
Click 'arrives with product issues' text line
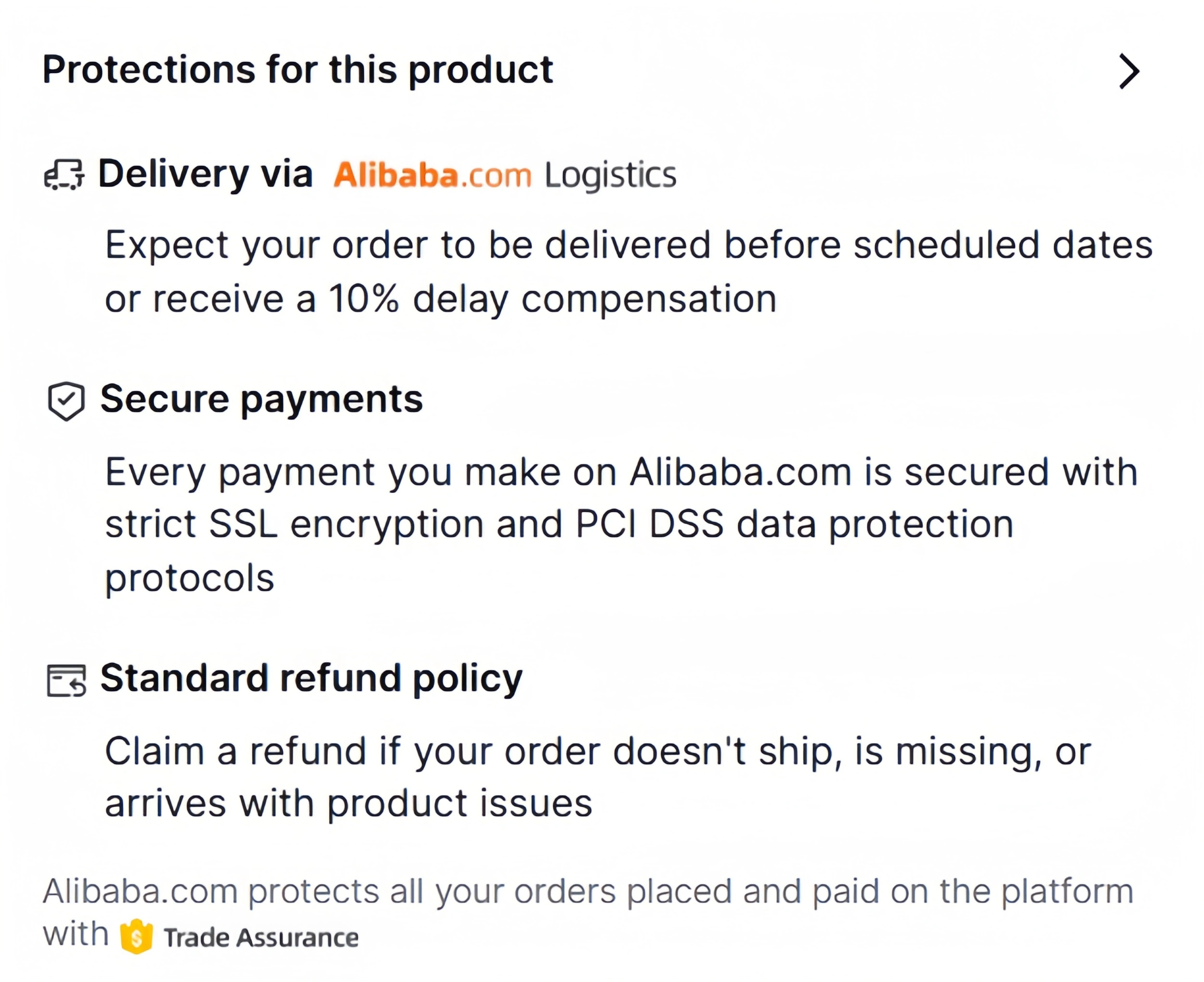349,804
